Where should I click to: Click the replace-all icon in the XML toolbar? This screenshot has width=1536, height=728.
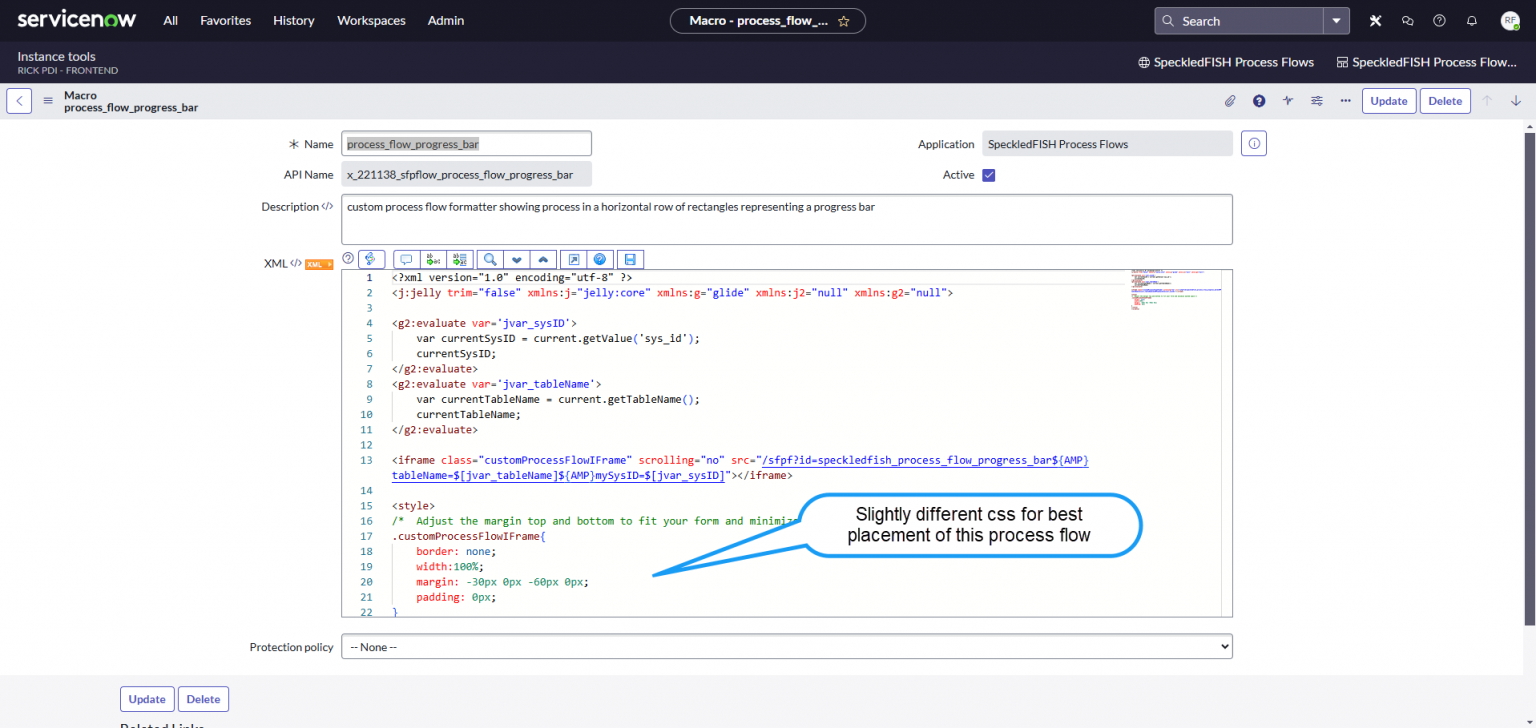(x=459, y=259)
